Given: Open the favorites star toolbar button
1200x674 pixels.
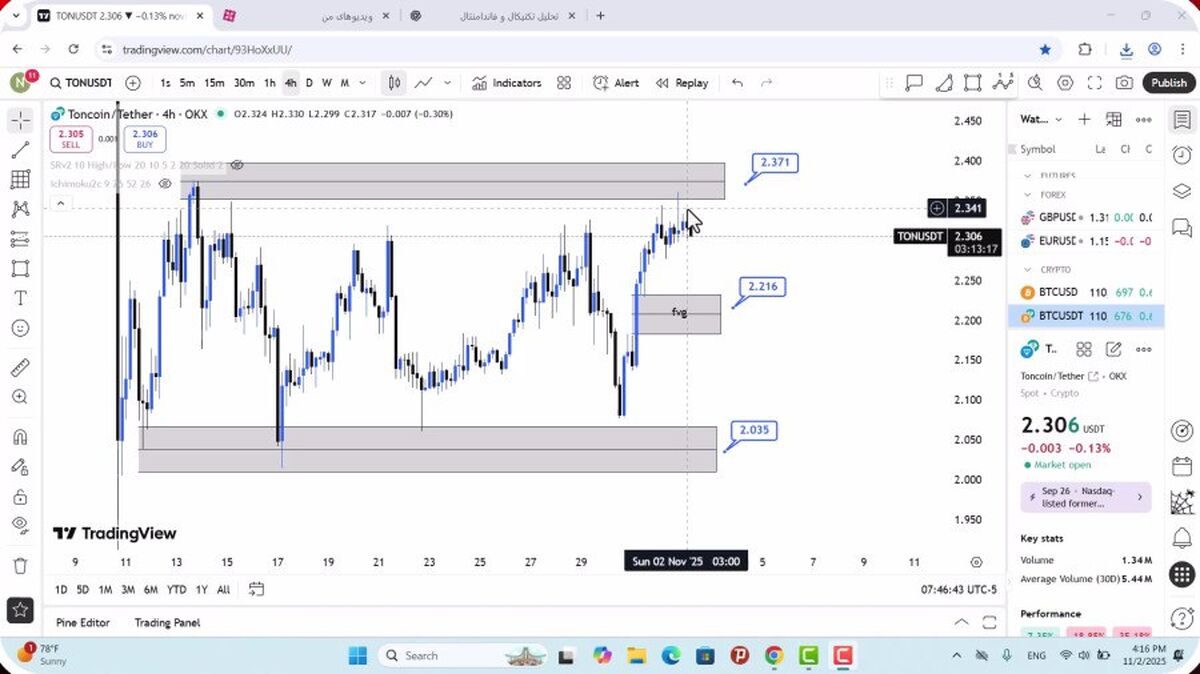Looking at the screenshot, I should [20, 608].
